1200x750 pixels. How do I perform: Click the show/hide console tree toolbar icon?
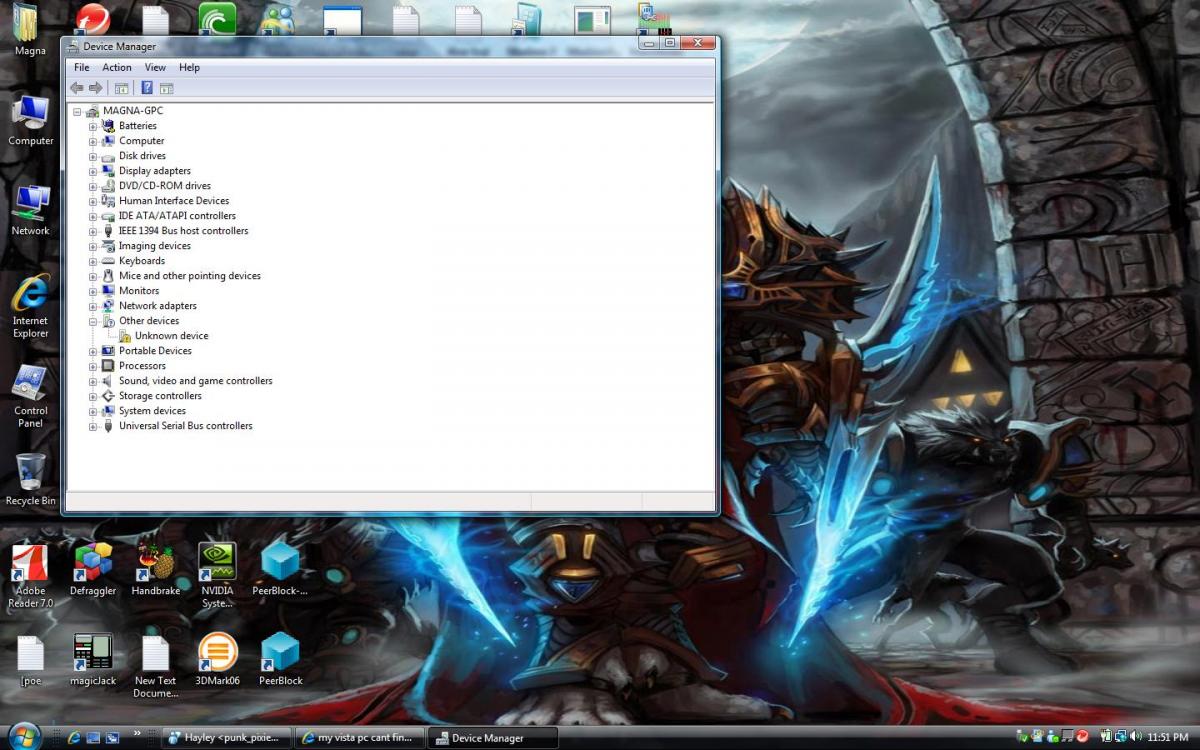click(122, 88)
